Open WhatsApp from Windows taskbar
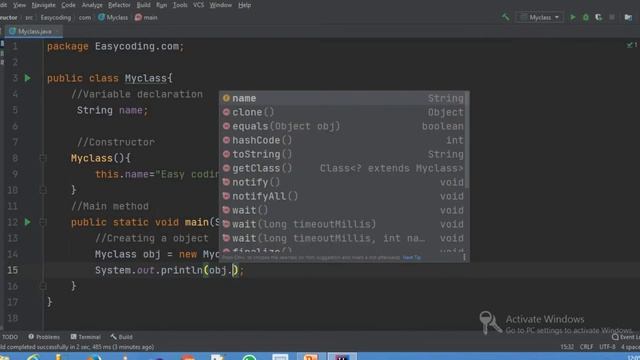 [249, 357]
